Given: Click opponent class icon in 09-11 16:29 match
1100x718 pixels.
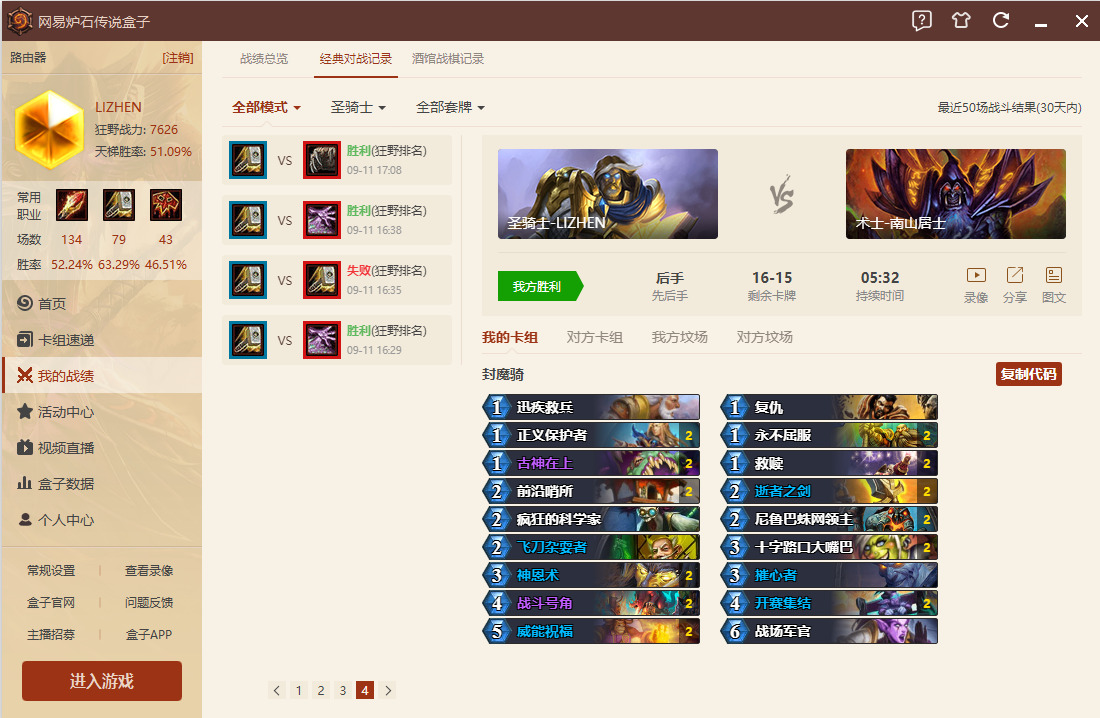Looking at the screenshot, I should (x=321, y=340).
